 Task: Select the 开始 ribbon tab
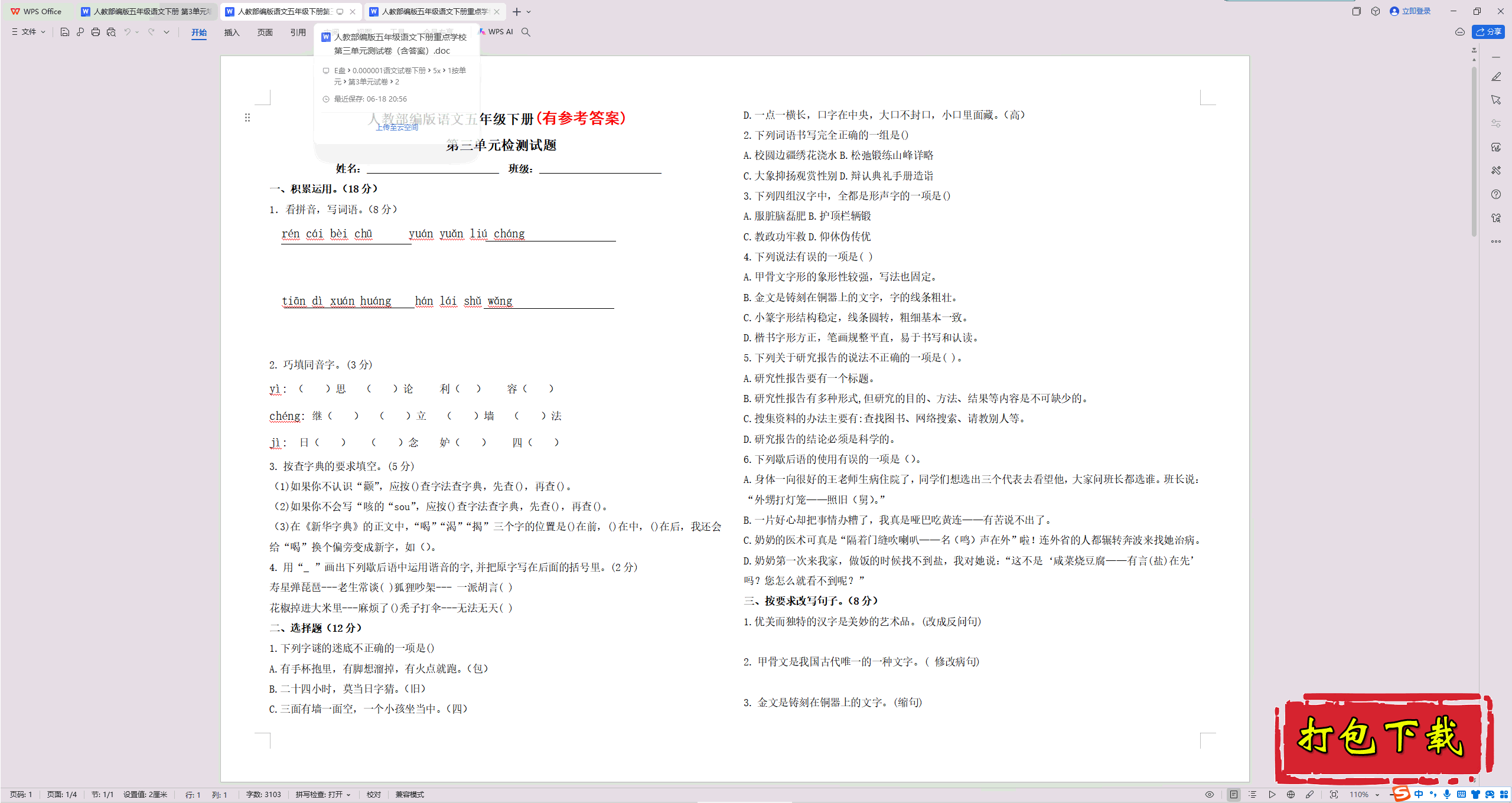pos(199,32)
